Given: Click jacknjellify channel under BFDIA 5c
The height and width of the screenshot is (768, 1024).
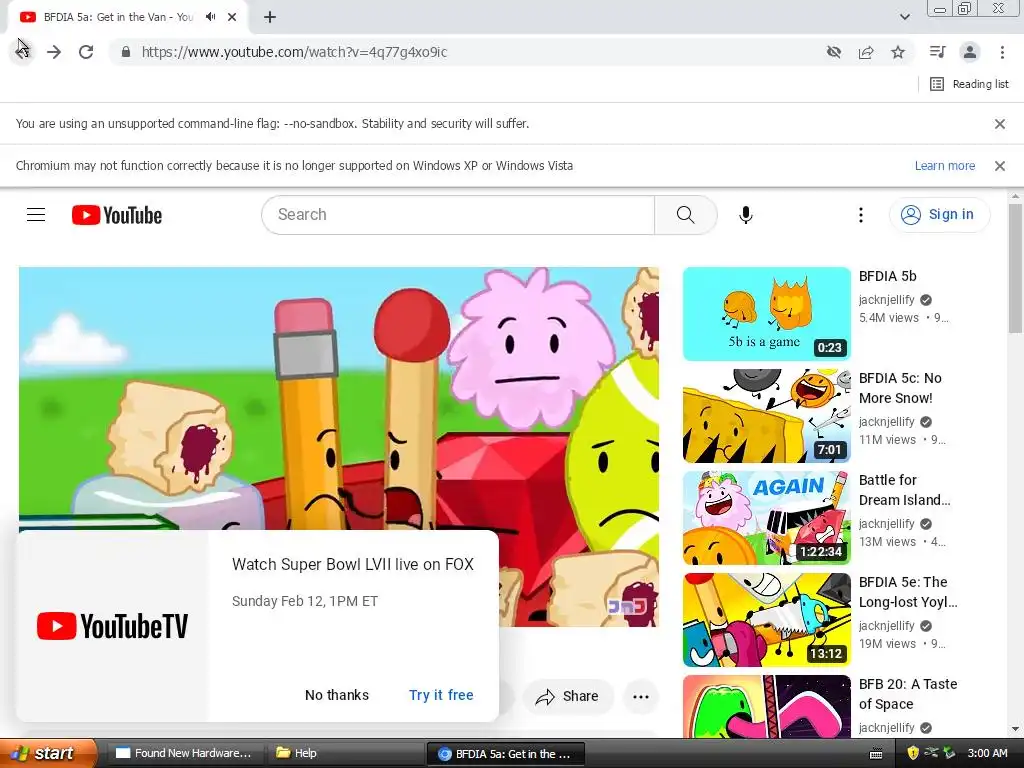Looking at the screenshot, I should click(x=886, y=422).
